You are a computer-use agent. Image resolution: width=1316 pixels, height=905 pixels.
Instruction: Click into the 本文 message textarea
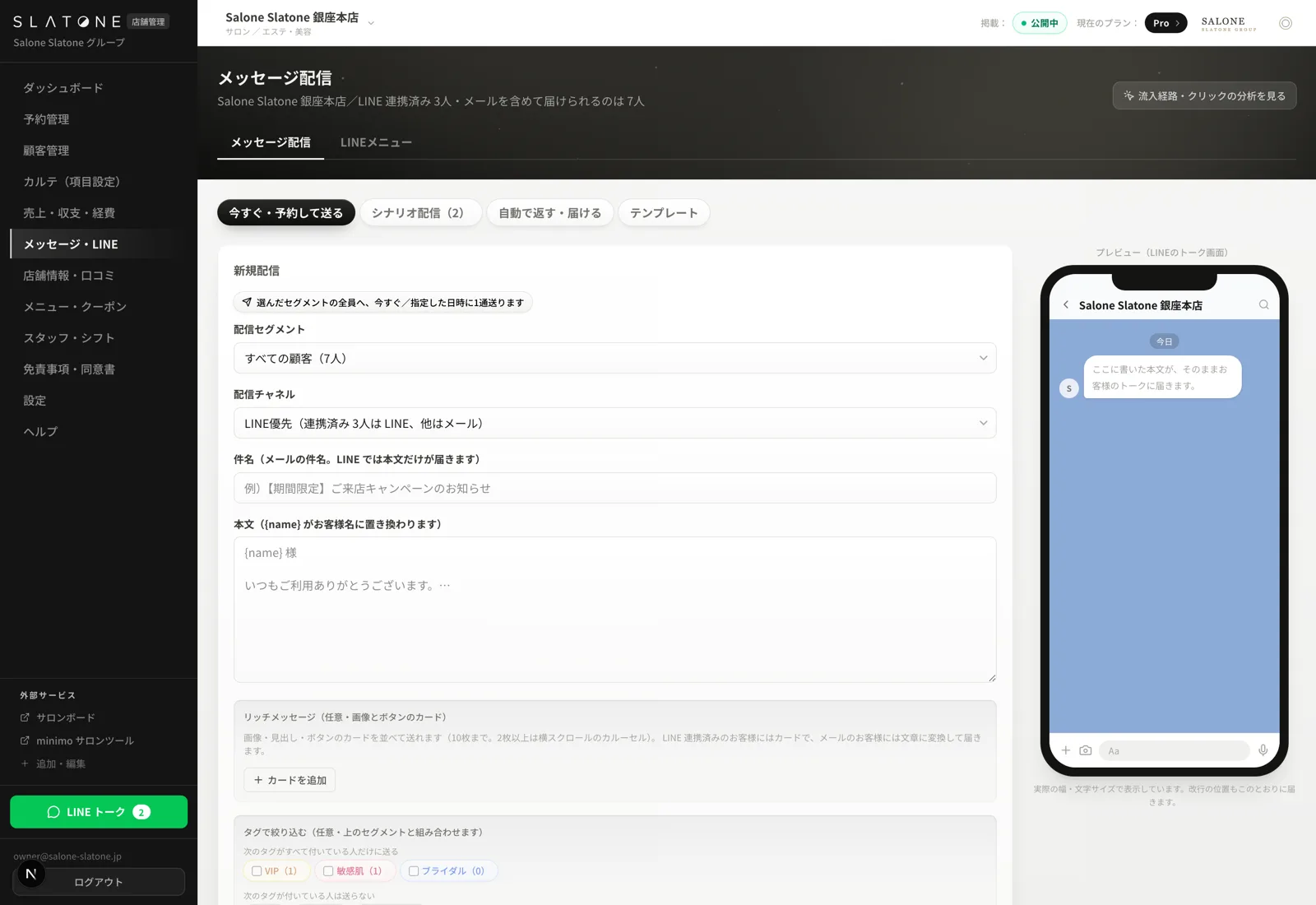tap(615, 610)
